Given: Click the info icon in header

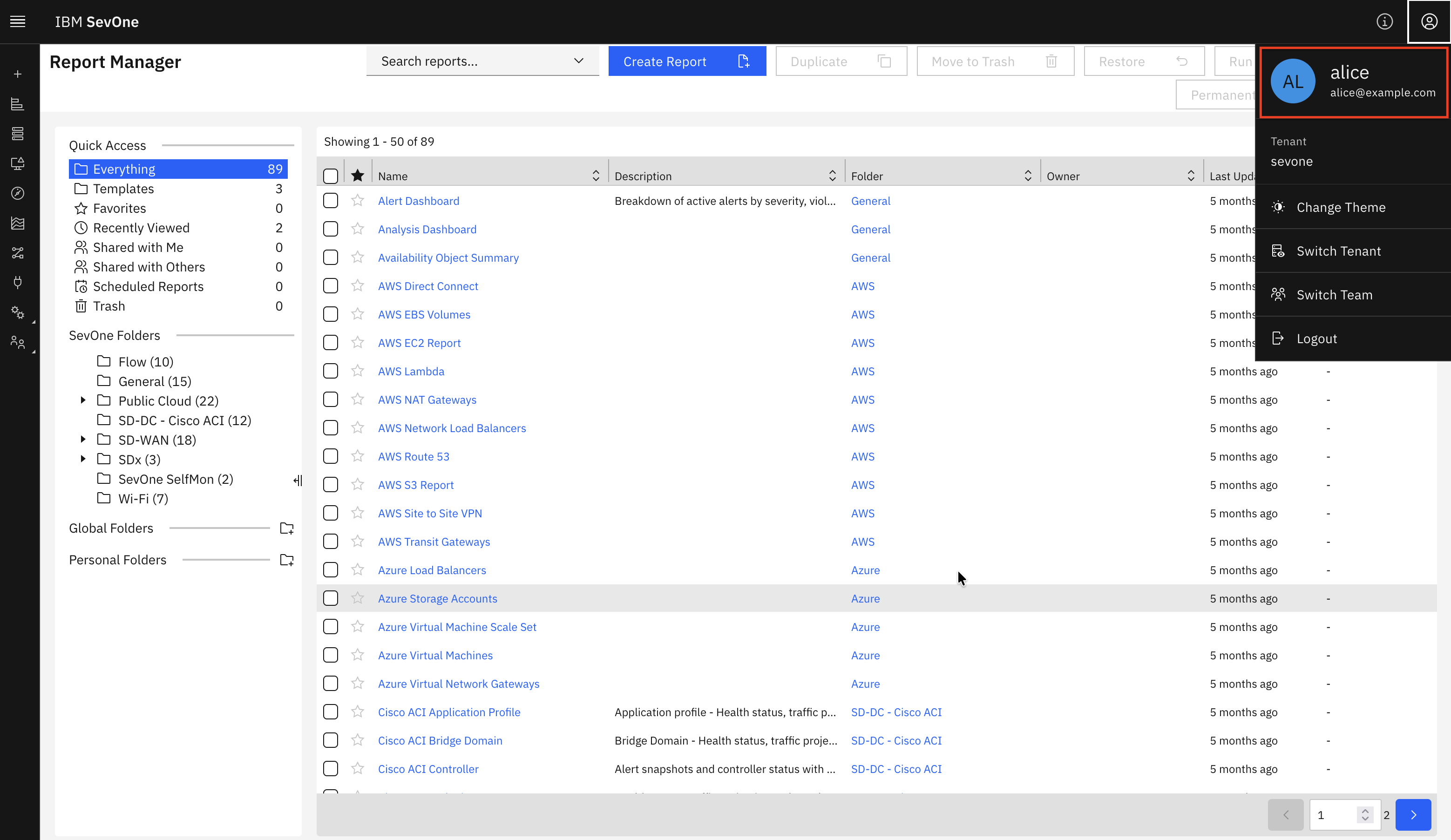Looking at the screenshot, I should click(x=1384, y=22).
